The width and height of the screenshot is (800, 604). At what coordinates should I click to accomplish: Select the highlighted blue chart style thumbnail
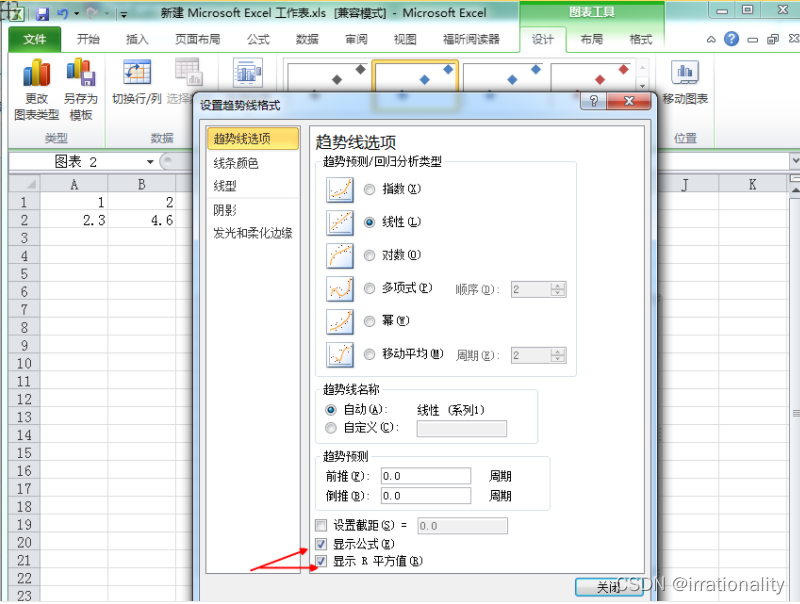415,78
